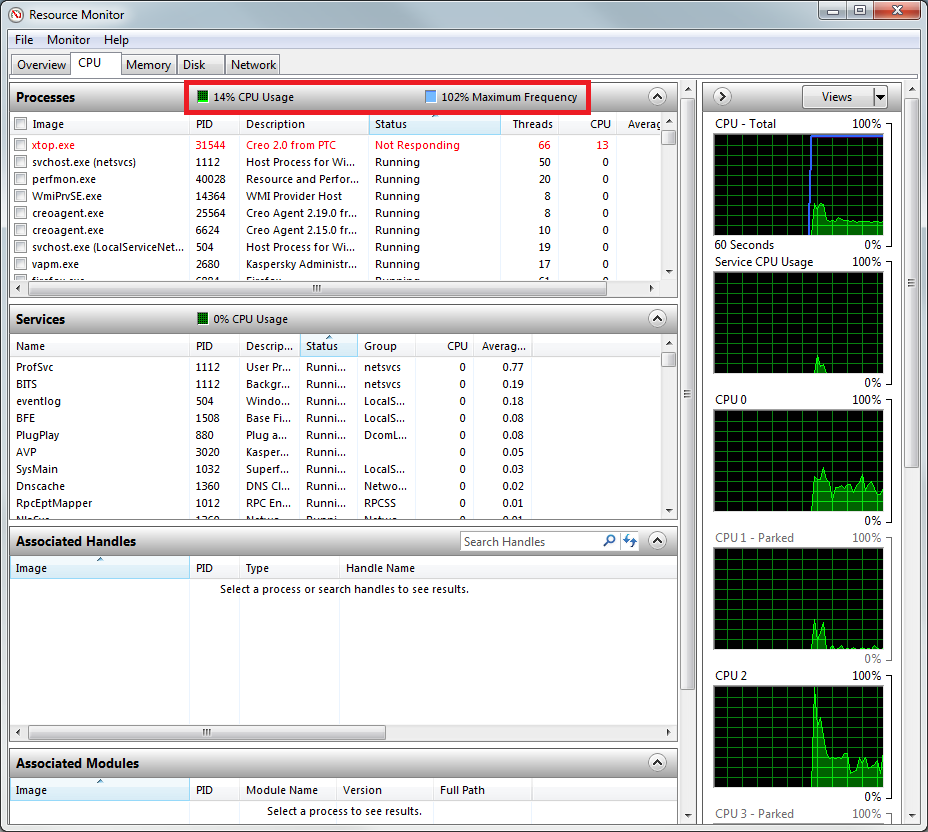Click the magnifier icon in Search Handles box
928x832 pixels.
click(609, 541)
